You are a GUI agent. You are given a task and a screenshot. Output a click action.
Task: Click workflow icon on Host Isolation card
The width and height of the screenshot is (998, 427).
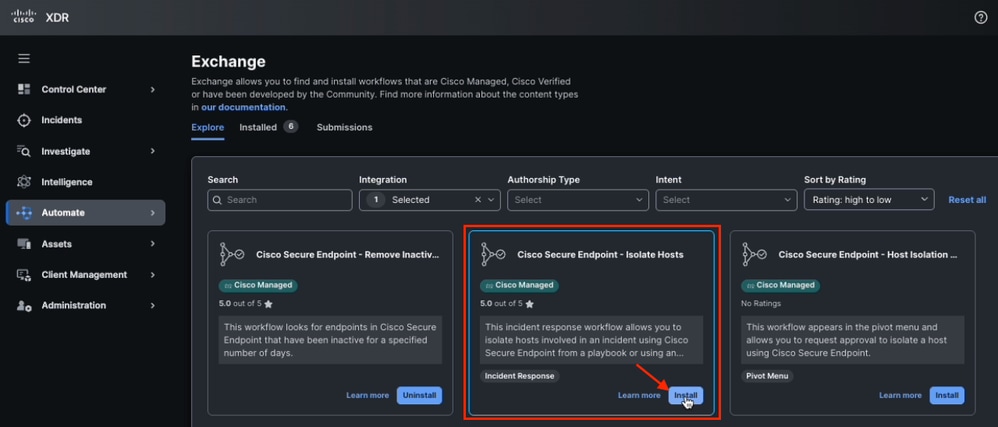754,254
